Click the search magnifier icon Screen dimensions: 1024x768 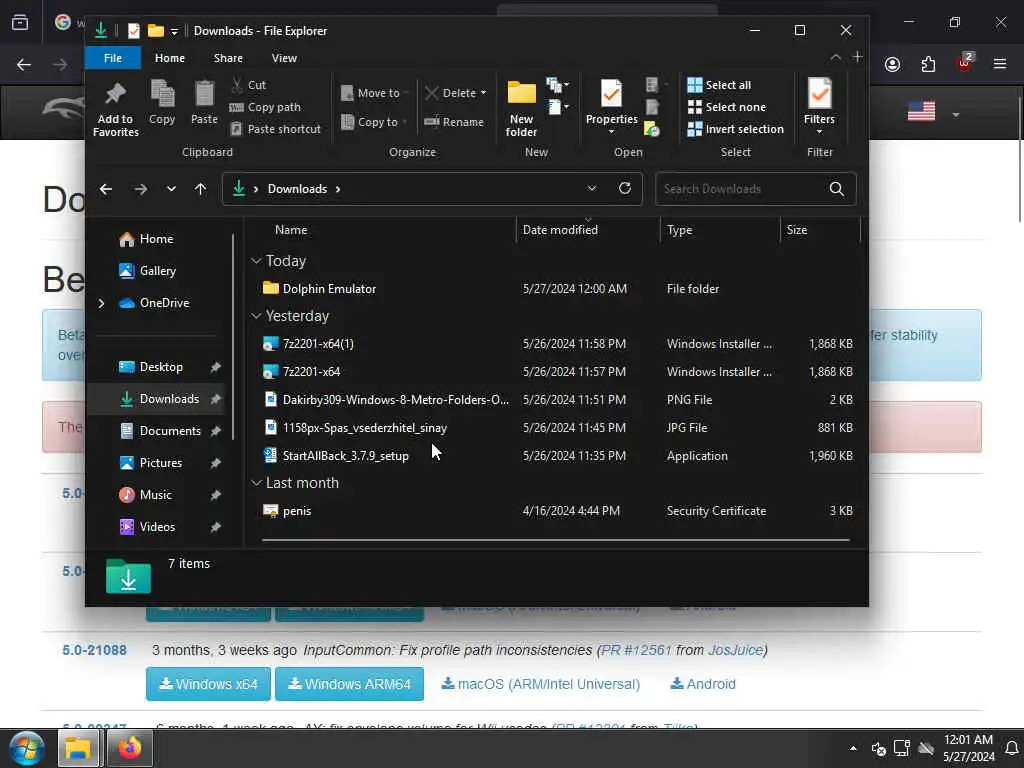[837, 189]
